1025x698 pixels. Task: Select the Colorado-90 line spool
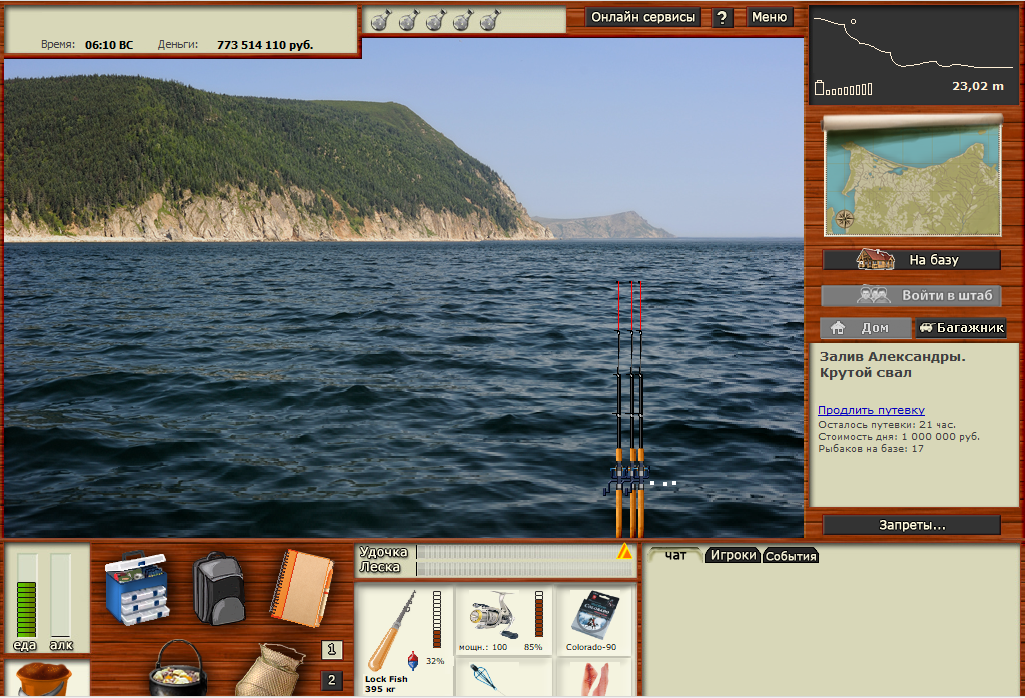click(x=592, y=620)
